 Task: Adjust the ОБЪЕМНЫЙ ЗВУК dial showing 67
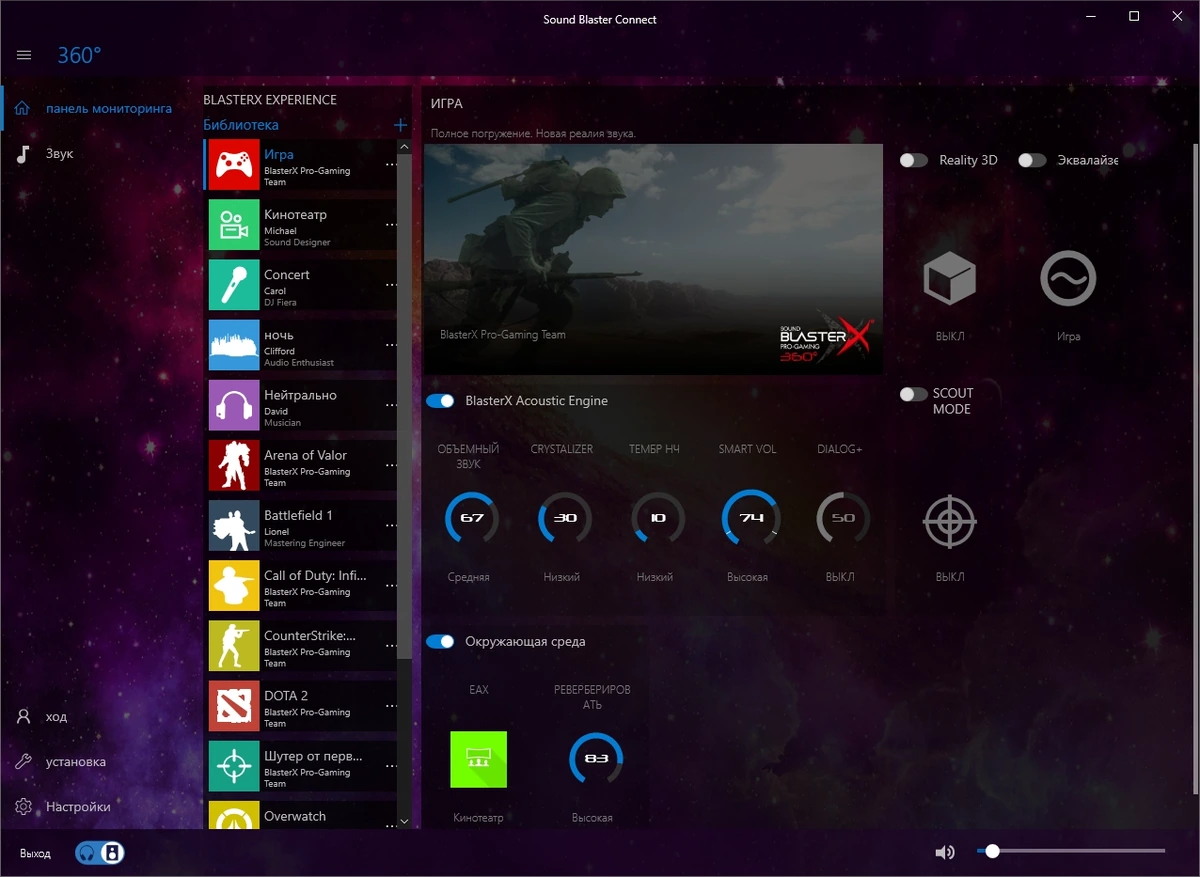(x=471, y=518)
